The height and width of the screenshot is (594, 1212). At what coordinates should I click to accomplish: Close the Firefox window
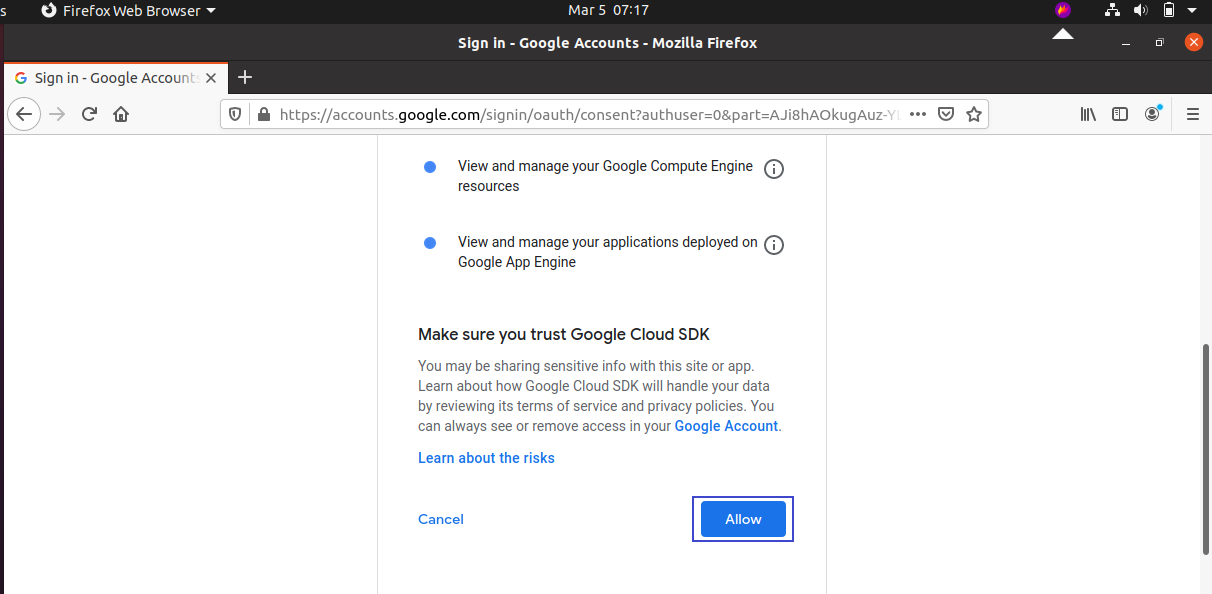1193,42
